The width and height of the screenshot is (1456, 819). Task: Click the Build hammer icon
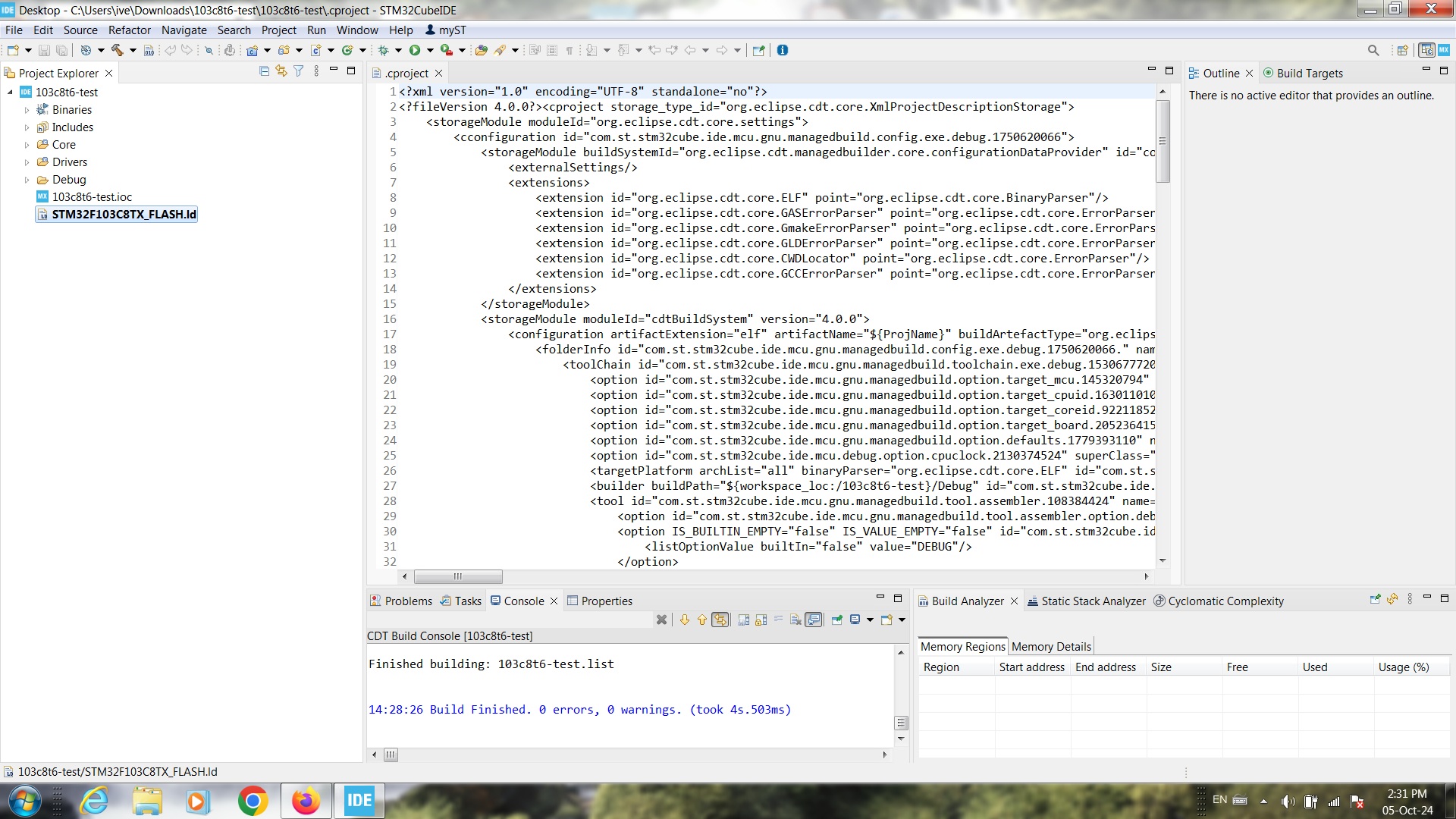(x=117, y=50)
